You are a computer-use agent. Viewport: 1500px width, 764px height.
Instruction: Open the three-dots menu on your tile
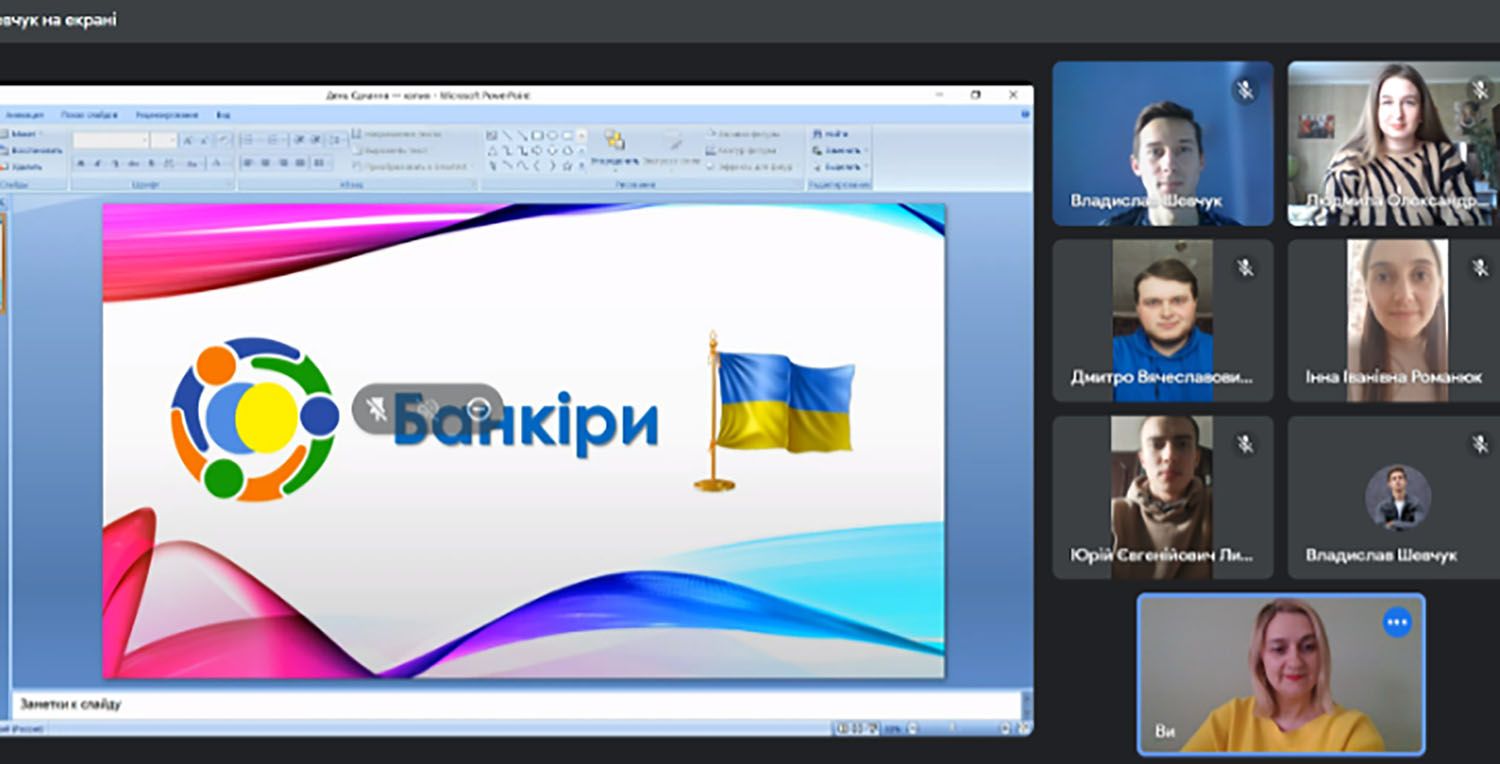(x=1397, y=622)
